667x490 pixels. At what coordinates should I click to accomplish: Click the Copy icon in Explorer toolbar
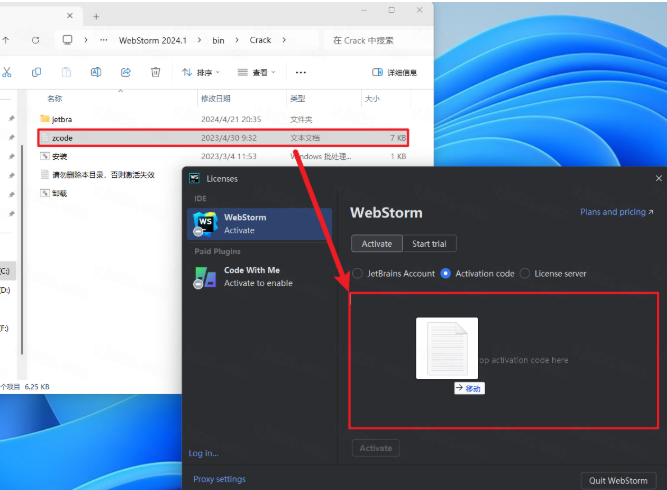tap(37, 72)
